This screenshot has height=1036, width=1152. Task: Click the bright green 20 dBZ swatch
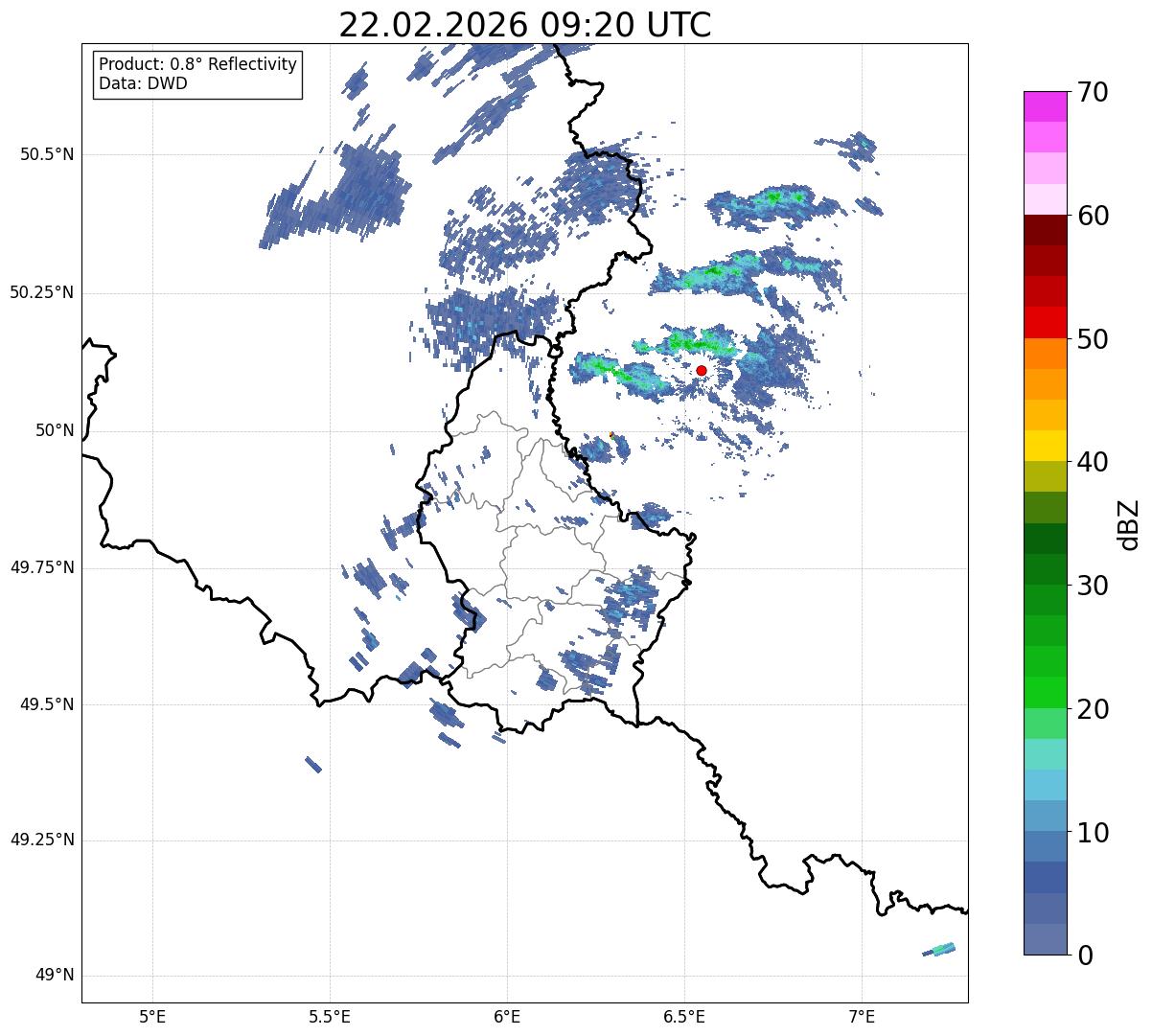coord(1046,693)
